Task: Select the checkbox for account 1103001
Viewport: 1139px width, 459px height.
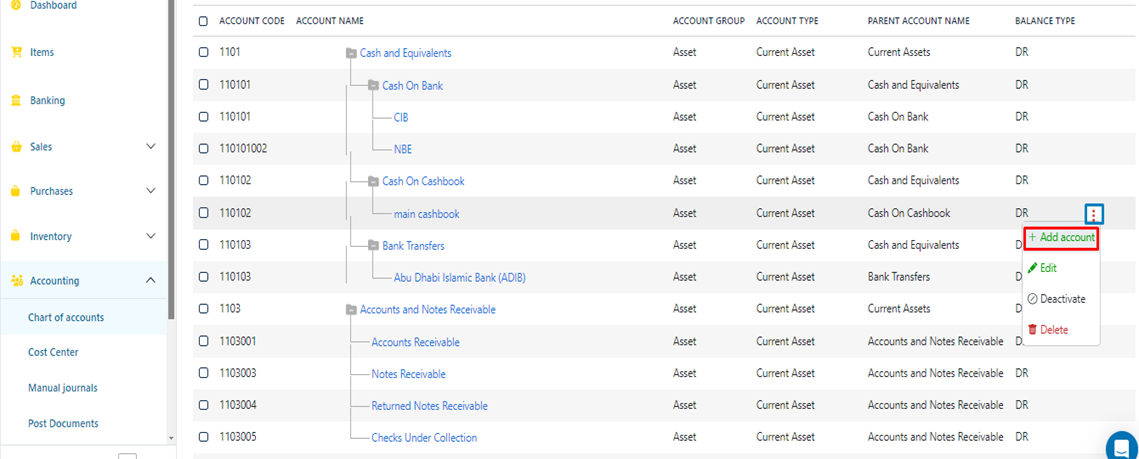Action: 204,341
